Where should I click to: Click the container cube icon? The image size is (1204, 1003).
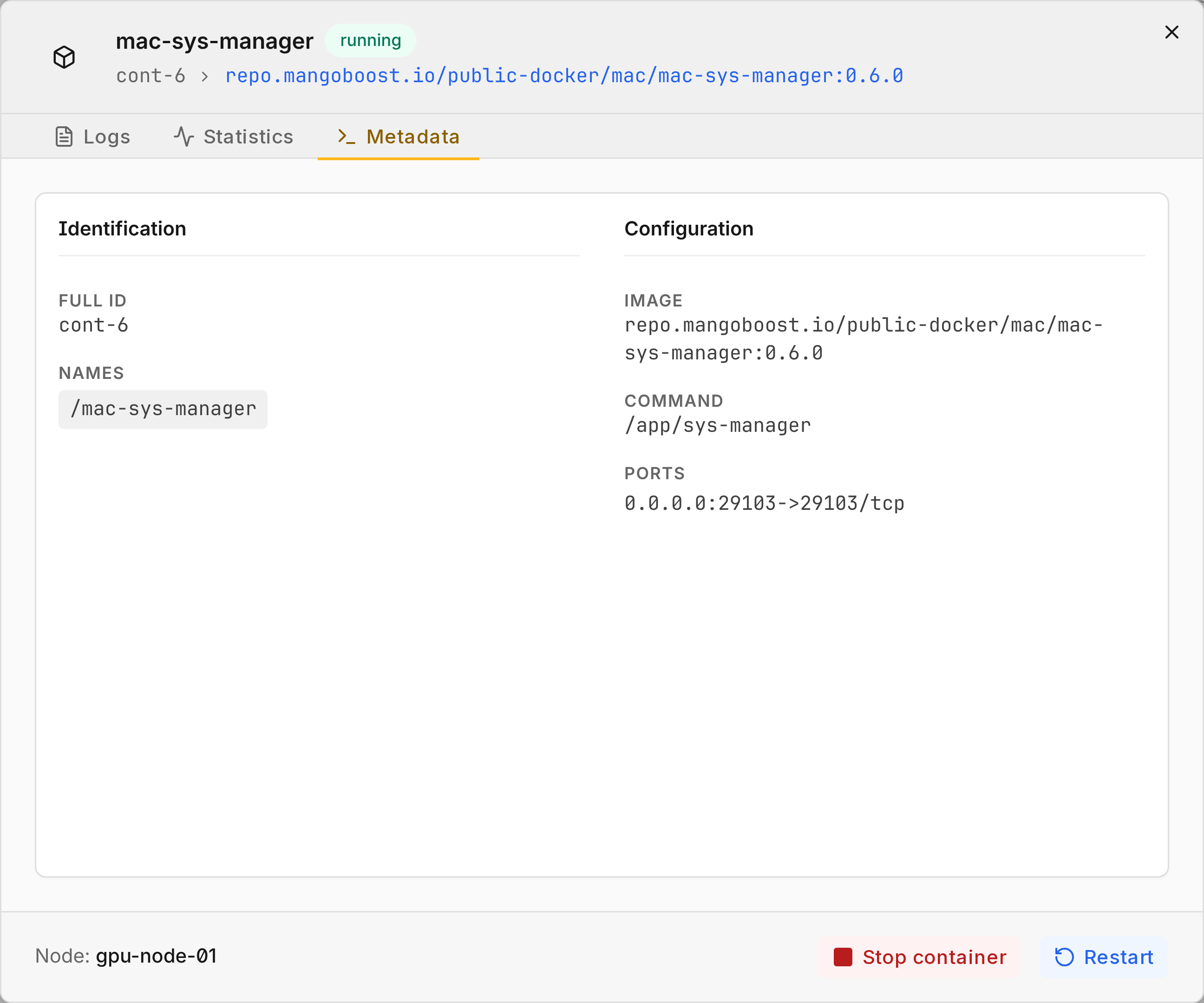64,57
